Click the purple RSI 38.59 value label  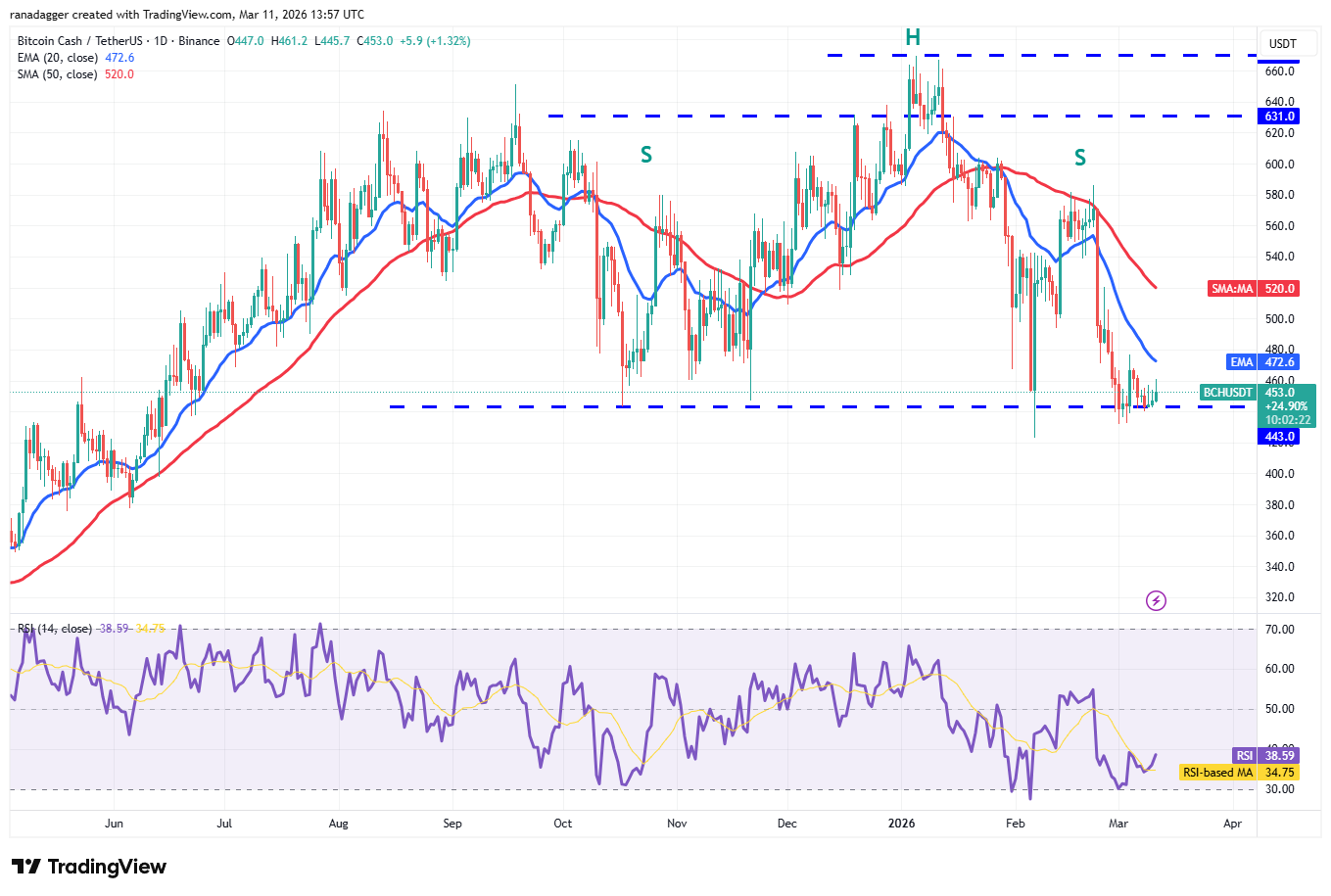(1265, 755)
